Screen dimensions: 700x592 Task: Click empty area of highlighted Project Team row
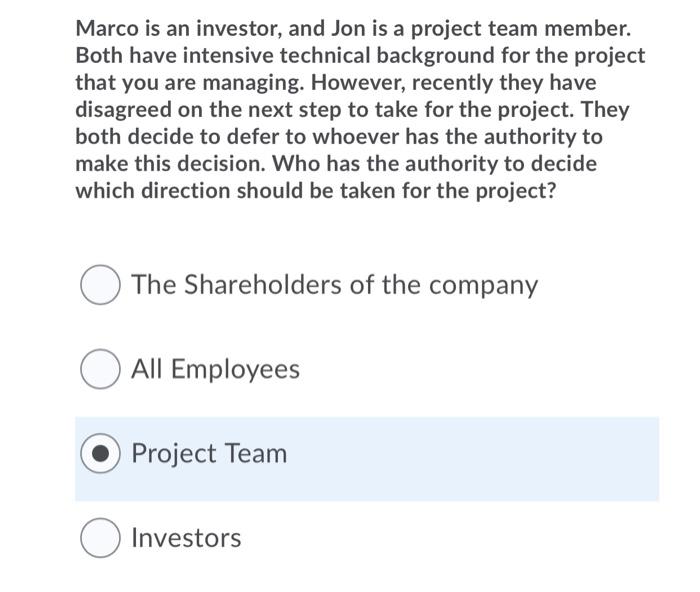[473, 459]
